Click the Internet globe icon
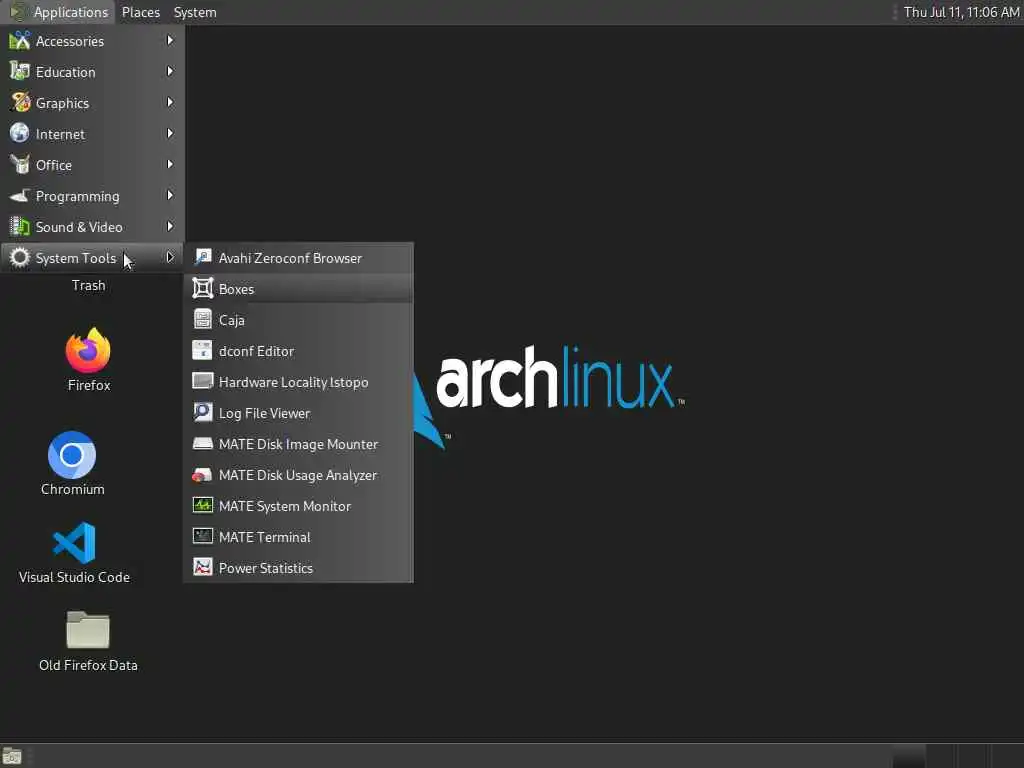The height and width of the screenshot is (768, 1024). (x=20, y=133)
